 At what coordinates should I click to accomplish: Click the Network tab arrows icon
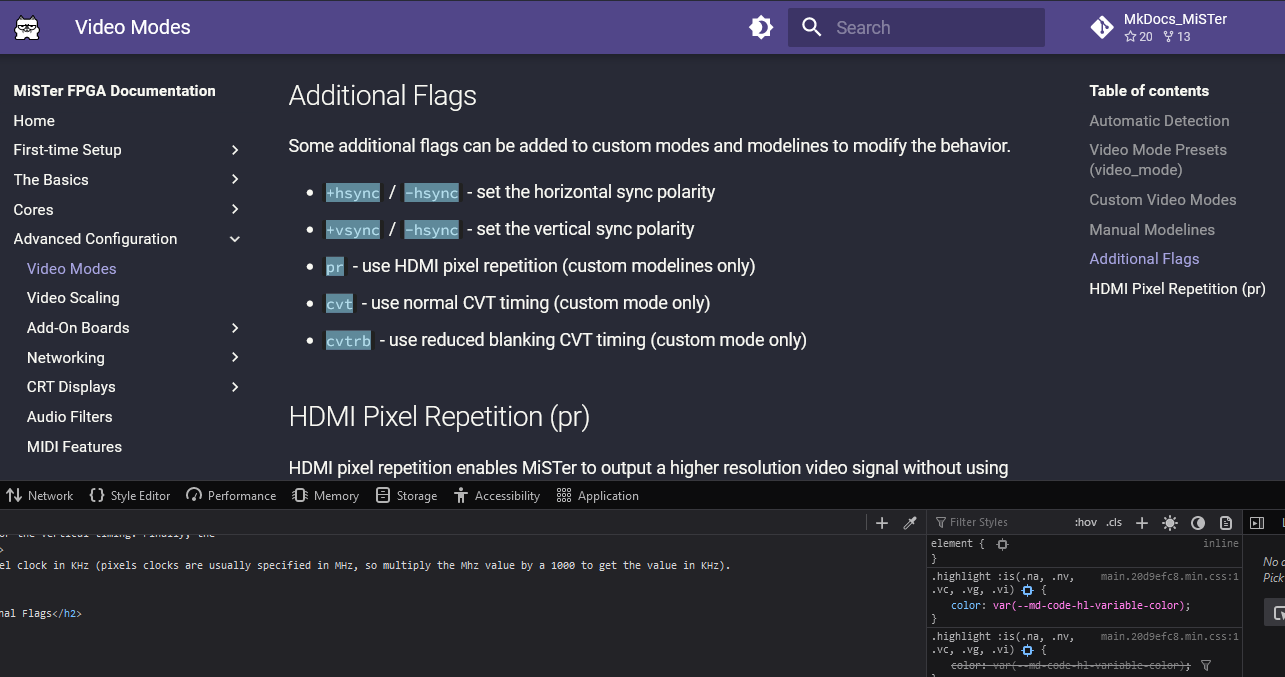tap(14, 495)
